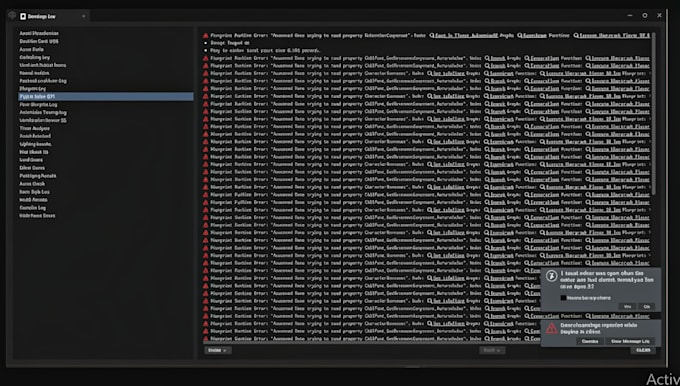Select the Message Log window tab

pos(53,16)
